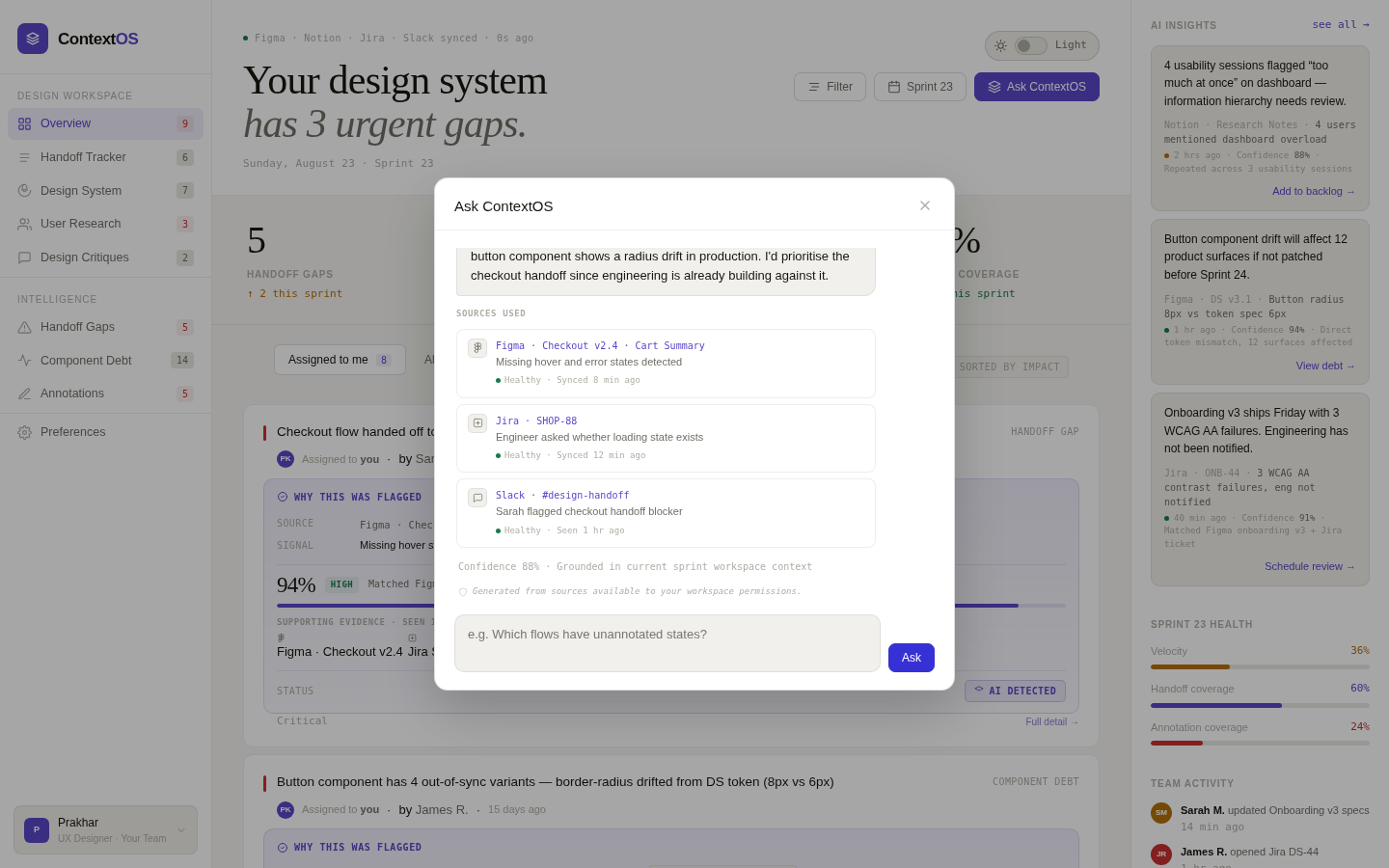1389x868 pixels.
Task: Submit the question with the Ask button
Action: [x=912, y=658]
